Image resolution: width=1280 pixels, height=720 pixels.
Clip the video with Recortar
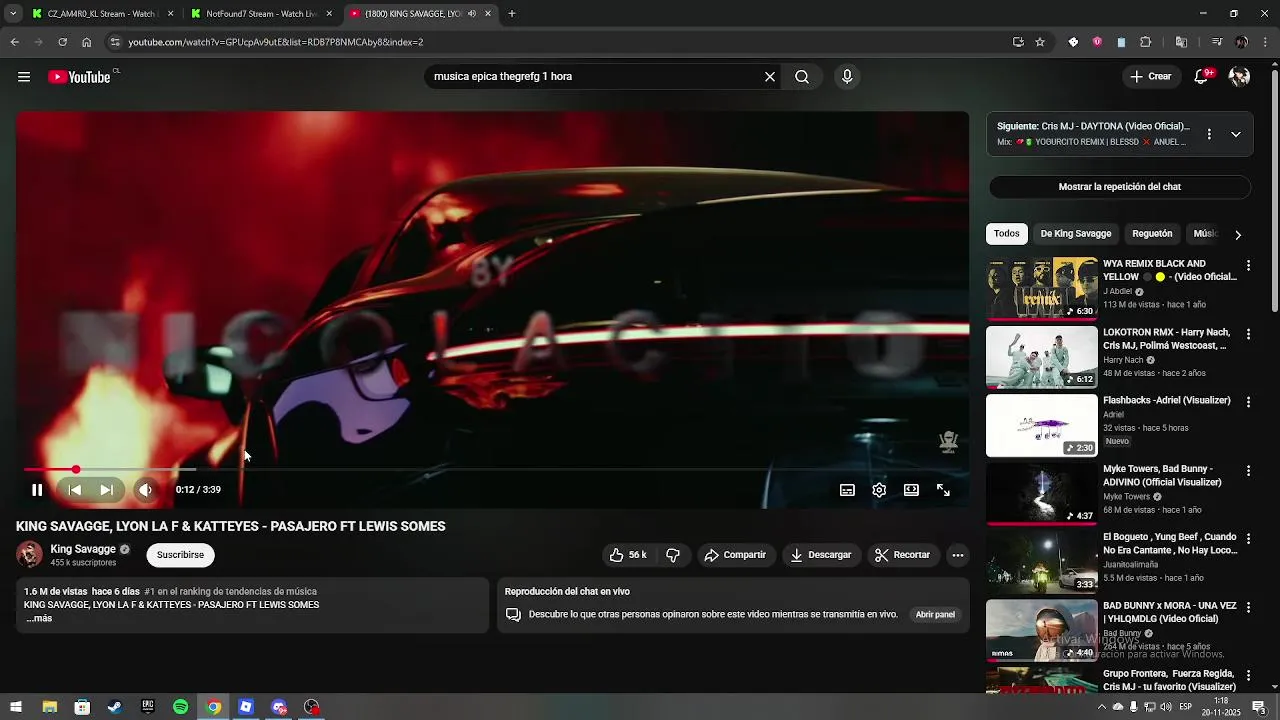(x=903, y=555)
